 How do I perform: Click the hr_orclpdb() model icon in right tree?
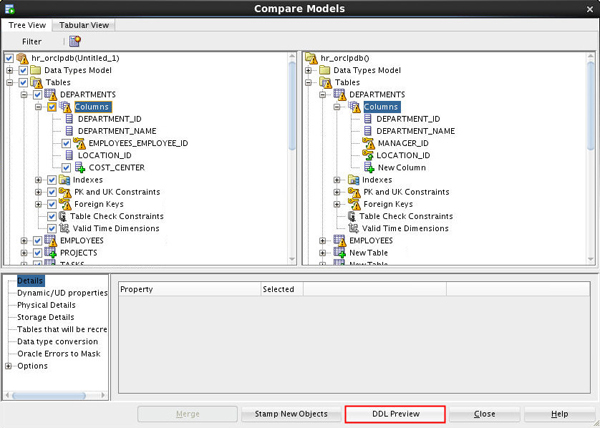pyautogui.click(x=311, y=58)
